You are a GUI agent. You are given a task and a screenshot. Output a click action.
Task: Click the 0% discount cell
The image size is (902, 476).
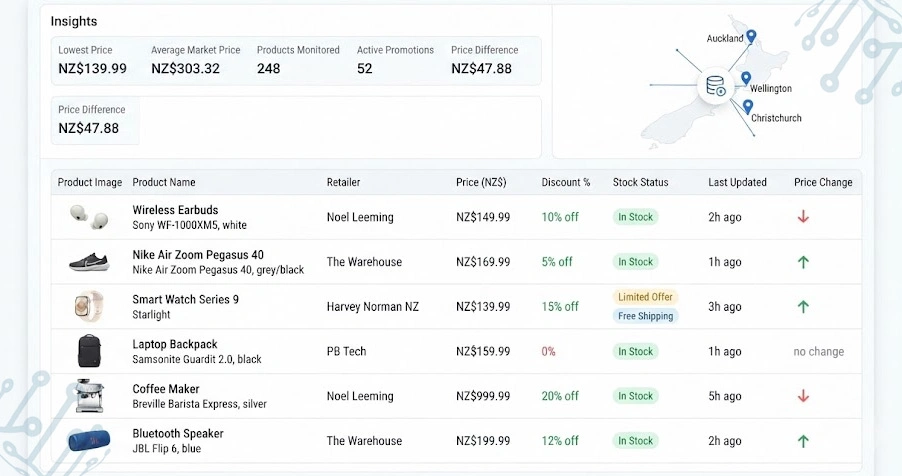(x=548, y=351)
